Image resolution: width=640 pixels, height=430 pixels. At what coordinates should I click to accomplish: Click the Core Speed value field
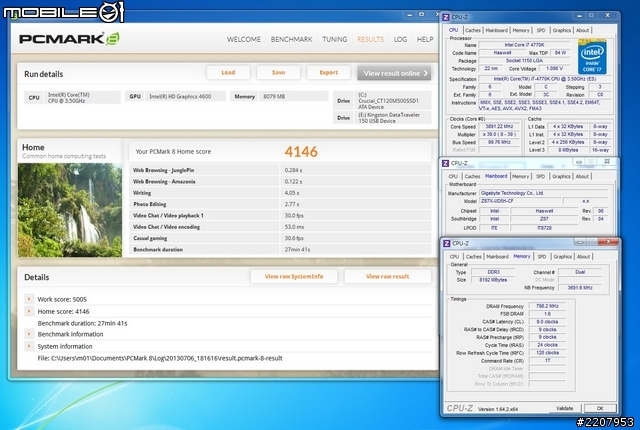(x=500, y=126)
